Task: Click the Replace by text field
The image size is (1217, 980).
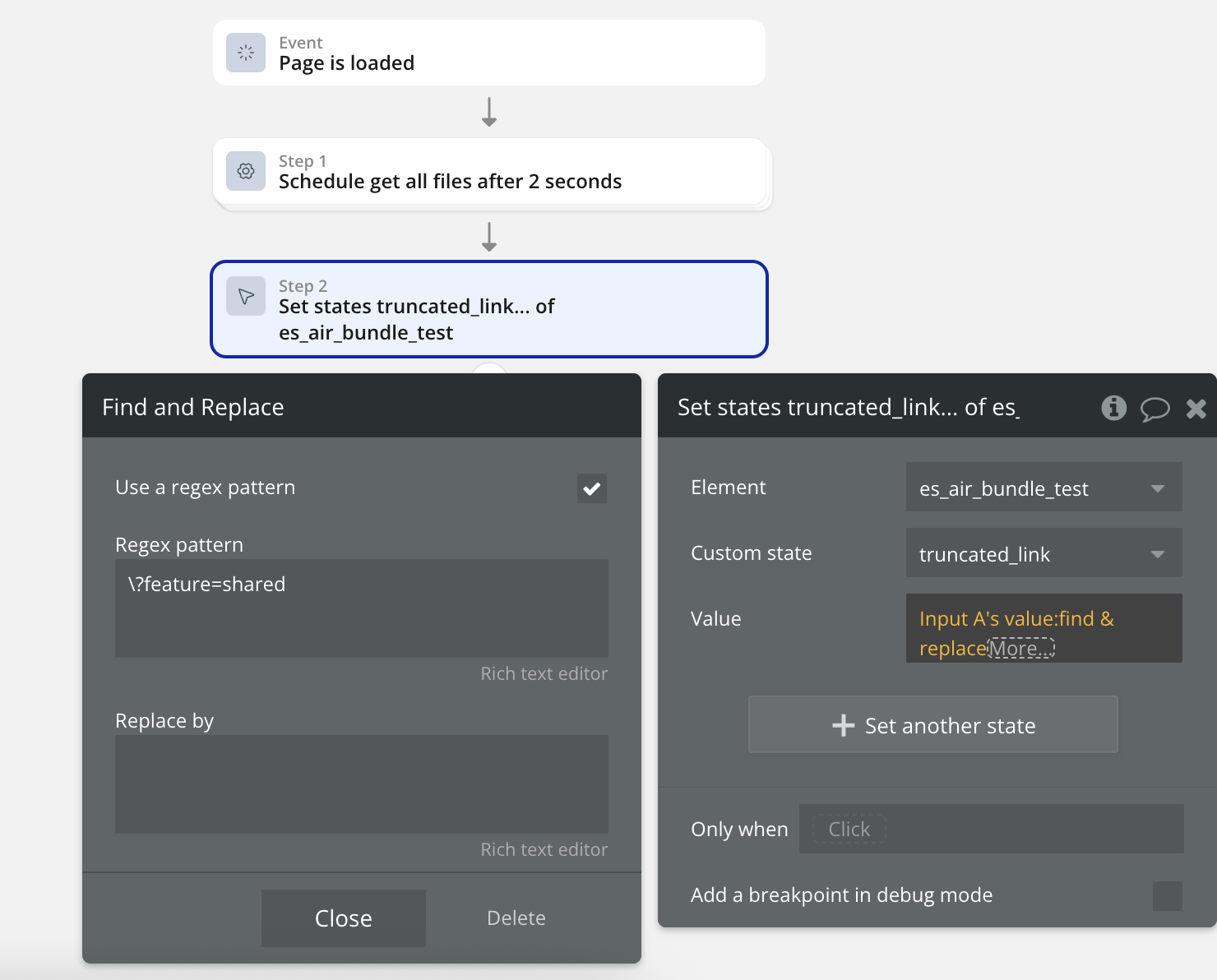Action: (362, 784)
